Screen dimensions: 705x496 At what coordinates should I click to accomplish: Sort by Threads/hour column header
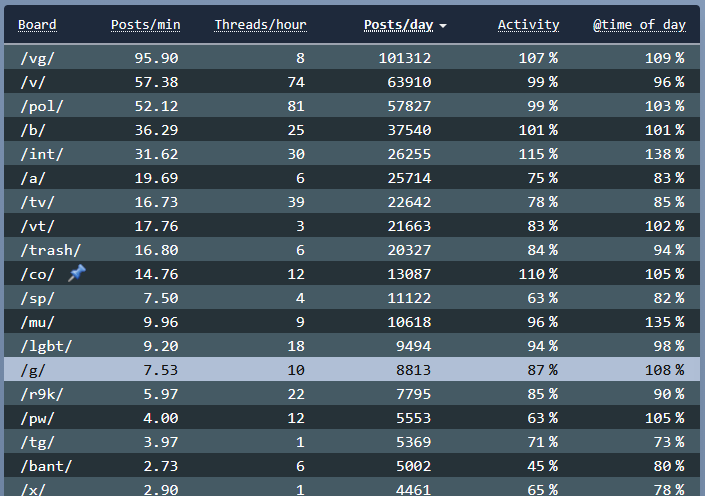(260, 25)
